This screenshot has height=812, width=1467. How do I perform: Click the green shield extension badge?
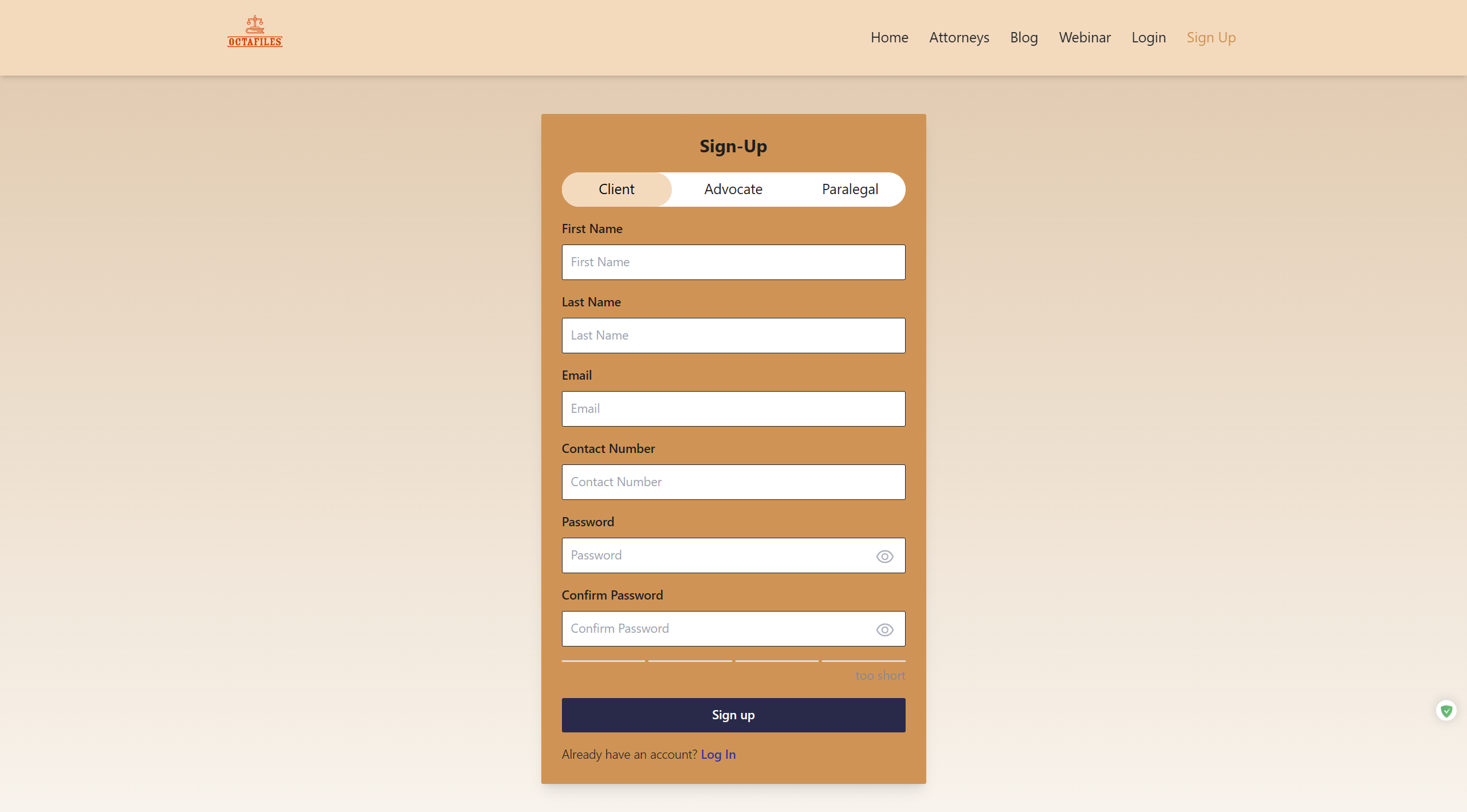click(x=1446, y=711)
